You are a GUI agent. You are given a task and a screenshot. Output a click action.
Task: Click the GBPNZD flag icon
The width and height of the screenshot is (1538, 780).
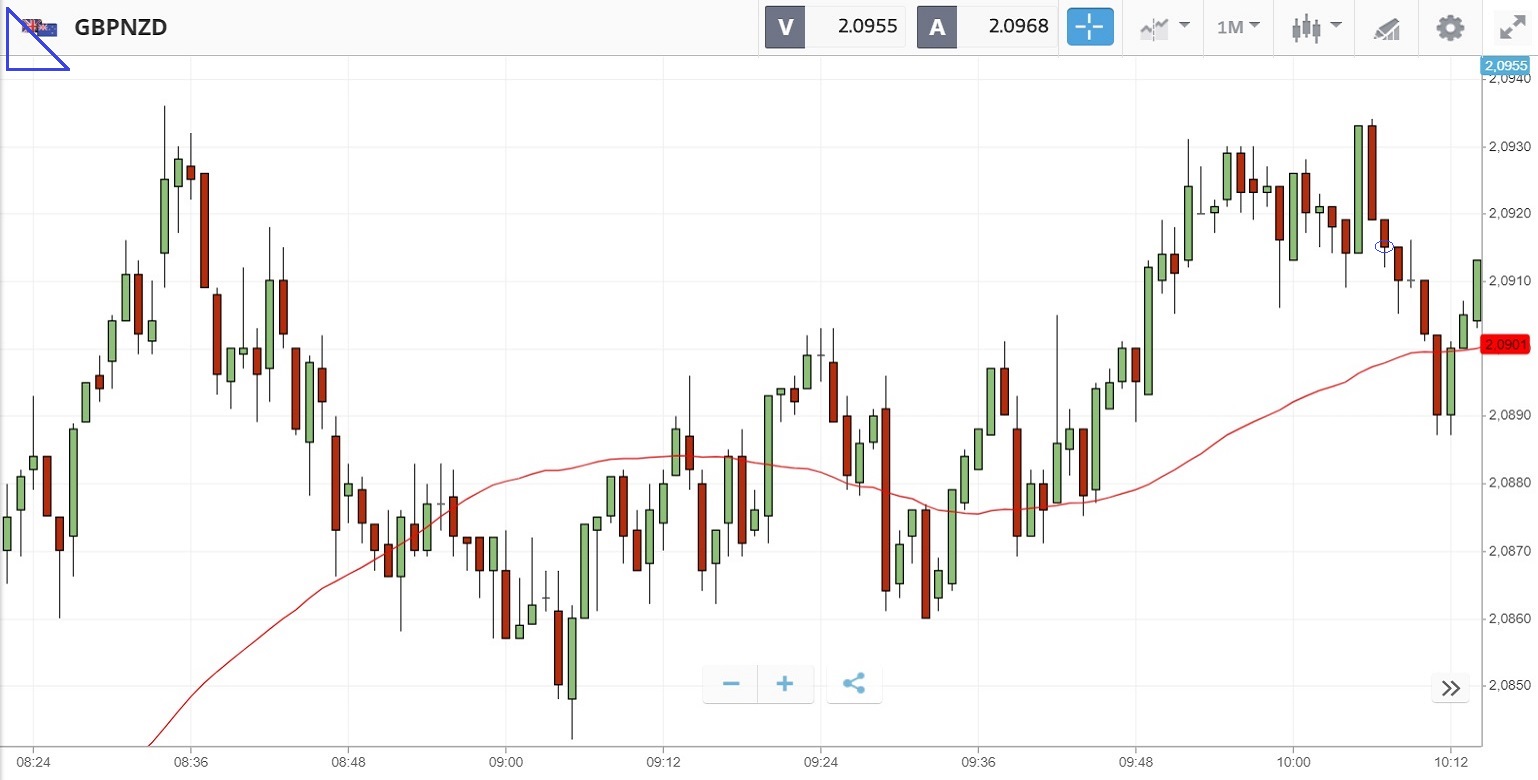click(x=40, y=27)
